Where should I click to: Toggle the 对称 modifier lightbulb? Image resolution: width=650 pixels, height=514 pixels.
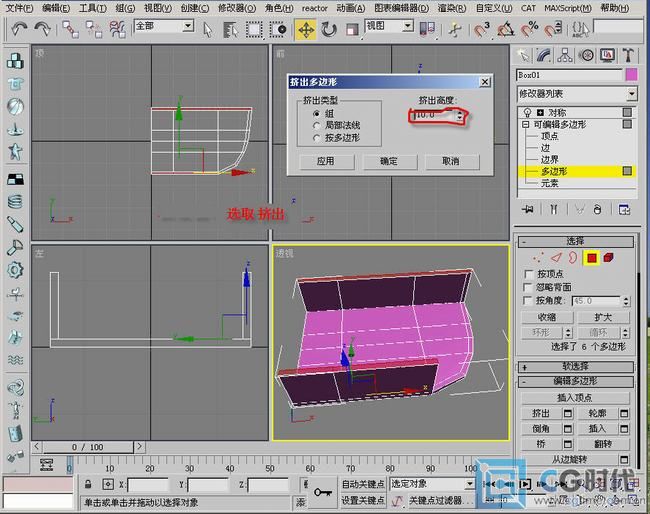pyautogui.click(x=527, y=112)
